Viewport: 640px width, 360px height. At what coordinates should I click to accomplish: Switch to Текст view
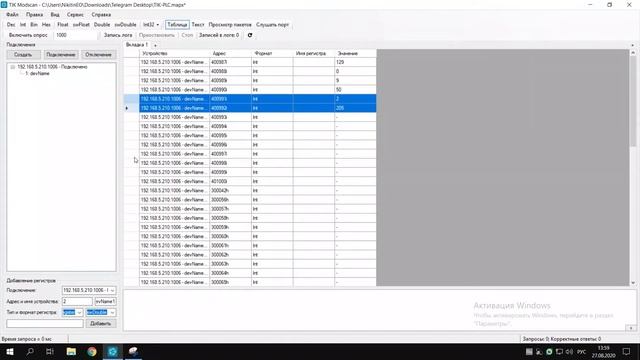(x=198, y=24)
